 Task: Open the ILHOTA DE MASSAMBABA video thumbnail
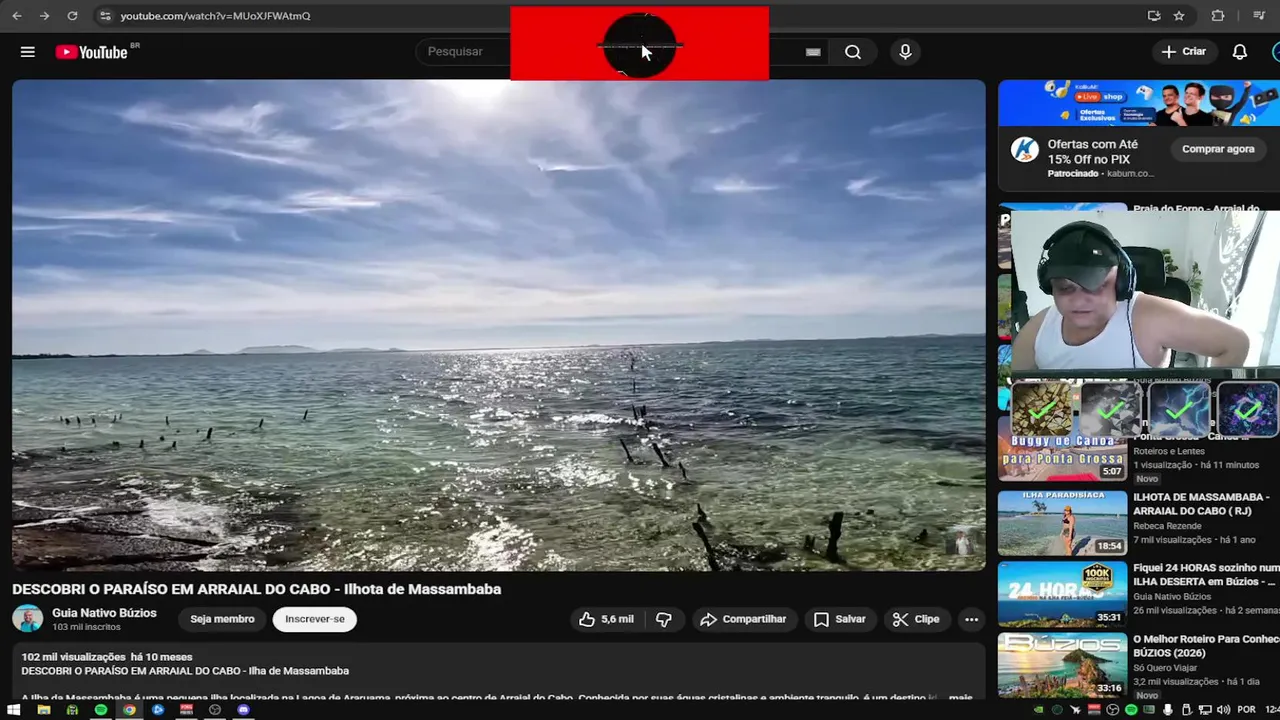[x=1062, y=522]
